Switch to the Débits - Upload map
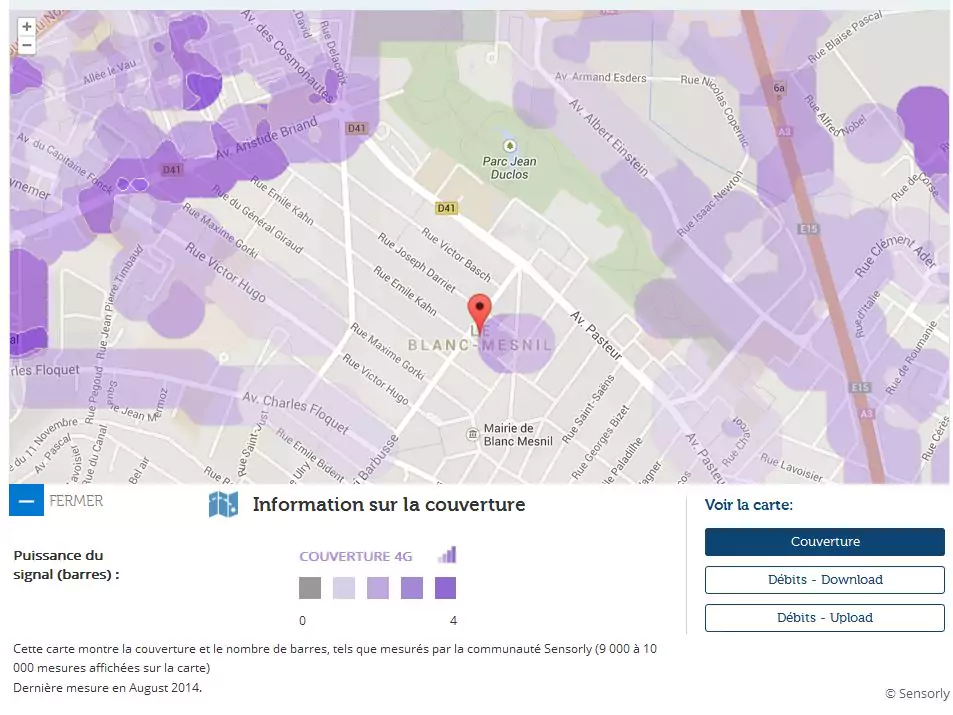This screenshot has width=953, height=715. [824, 618]
